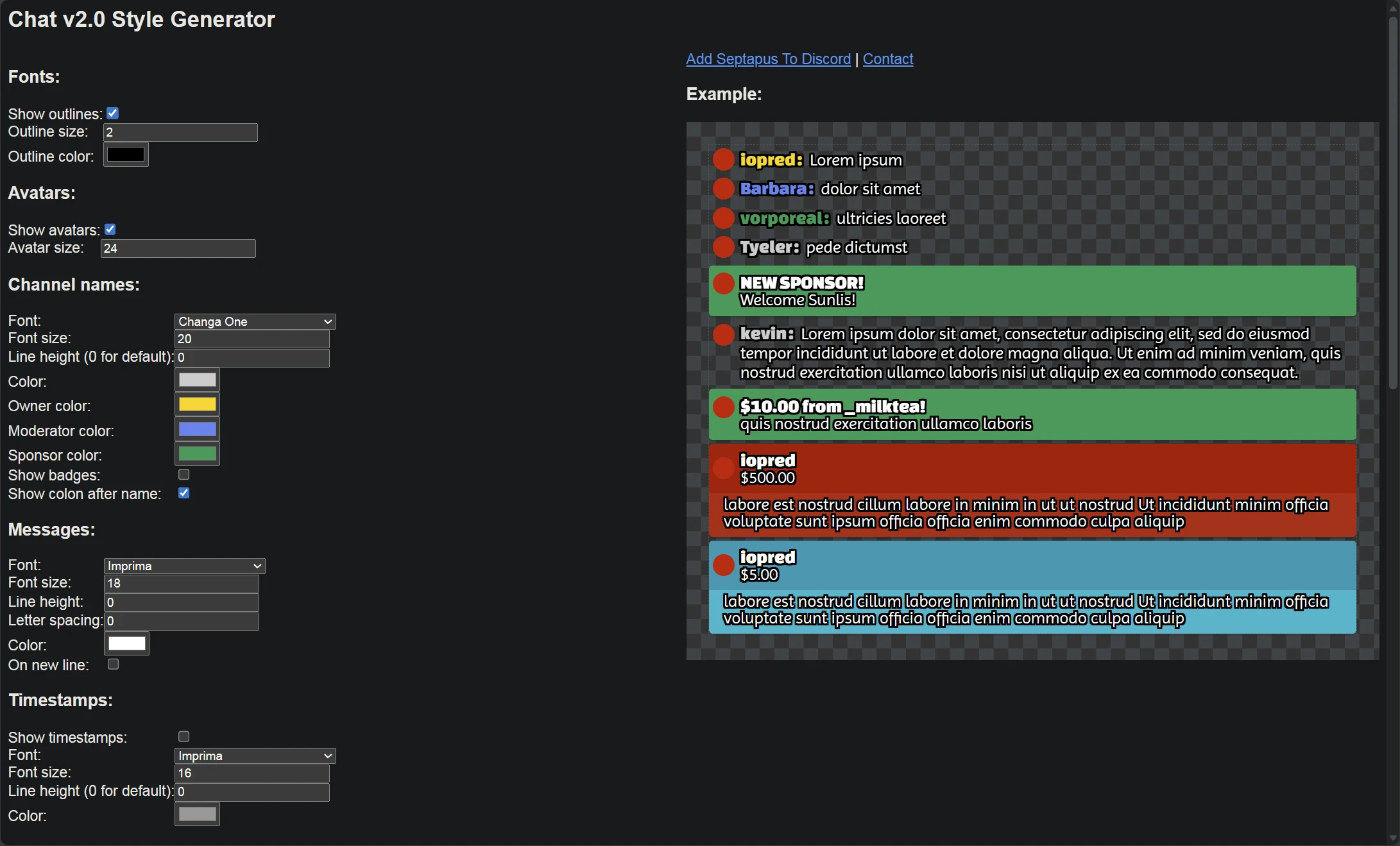Uncheck Show avatars

(x=110, y=228)
